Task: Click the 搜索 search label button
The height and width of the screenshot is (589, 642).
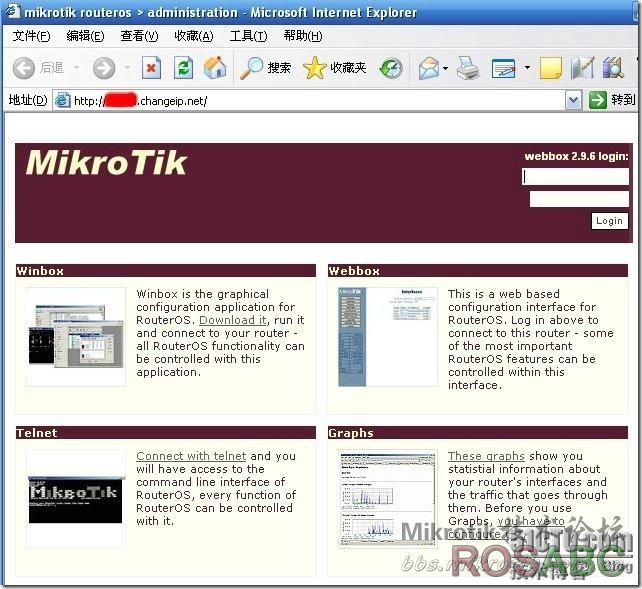Action: [x=279, y=68]
